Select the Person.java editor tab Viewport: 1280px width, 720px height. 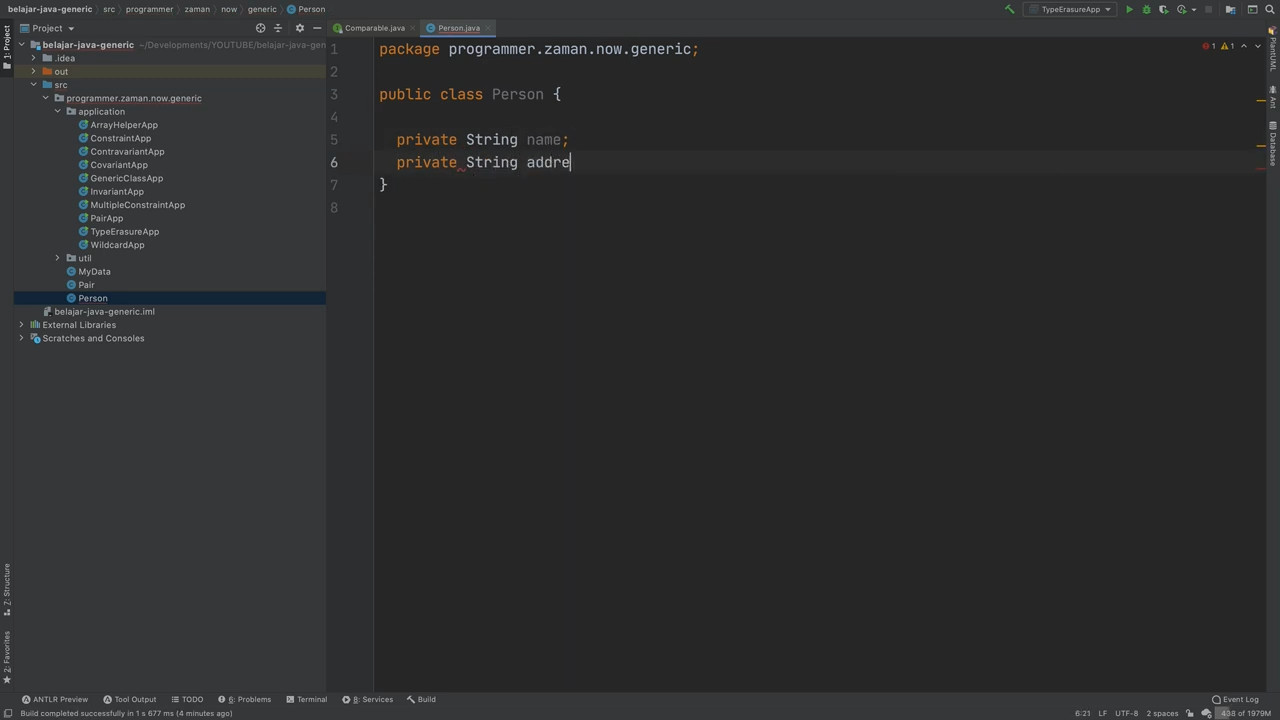pyautogui.click(x=458, y=28)
